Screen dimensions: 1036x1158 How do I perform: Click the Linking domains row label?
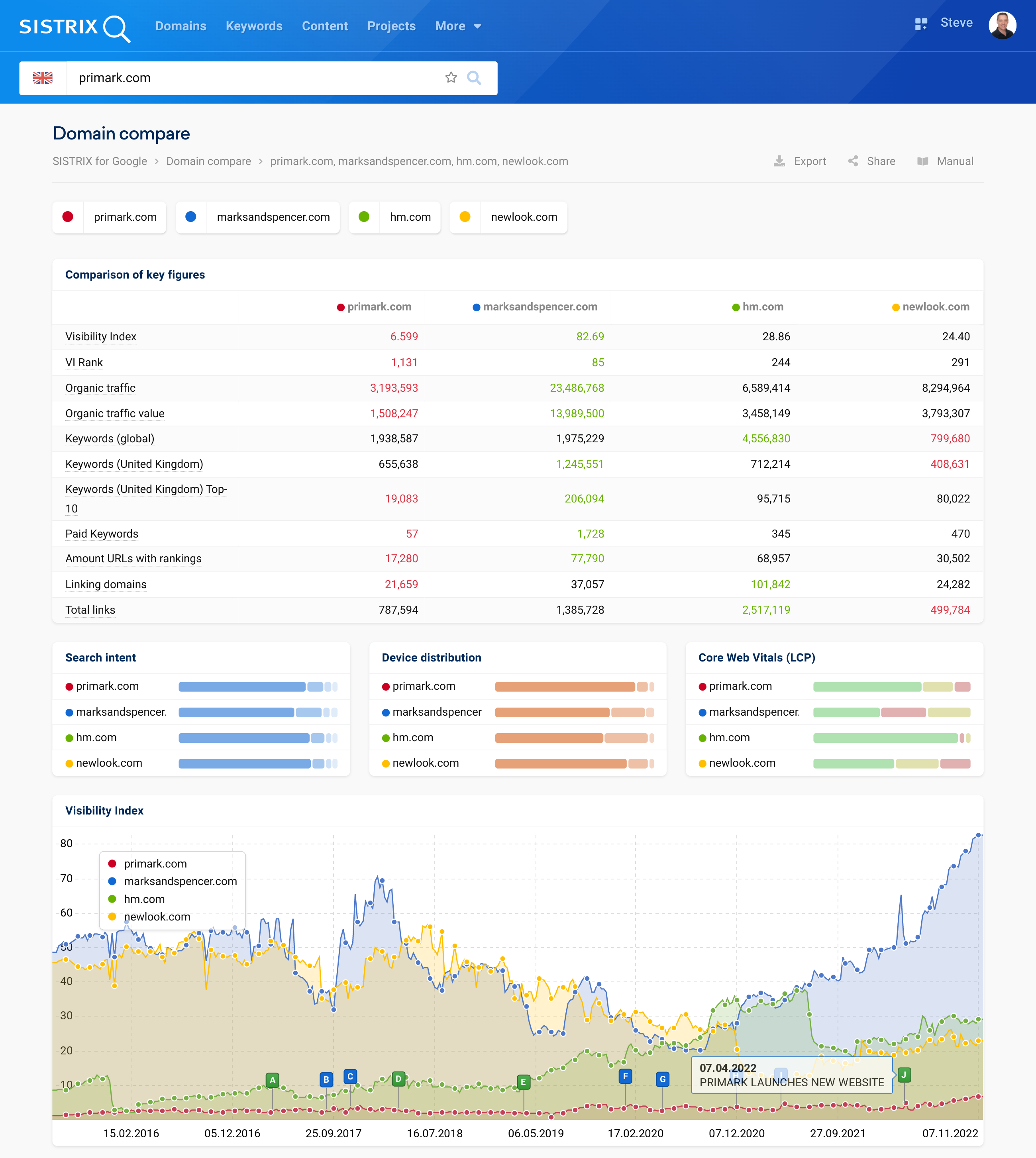click(x=106, y=584)
